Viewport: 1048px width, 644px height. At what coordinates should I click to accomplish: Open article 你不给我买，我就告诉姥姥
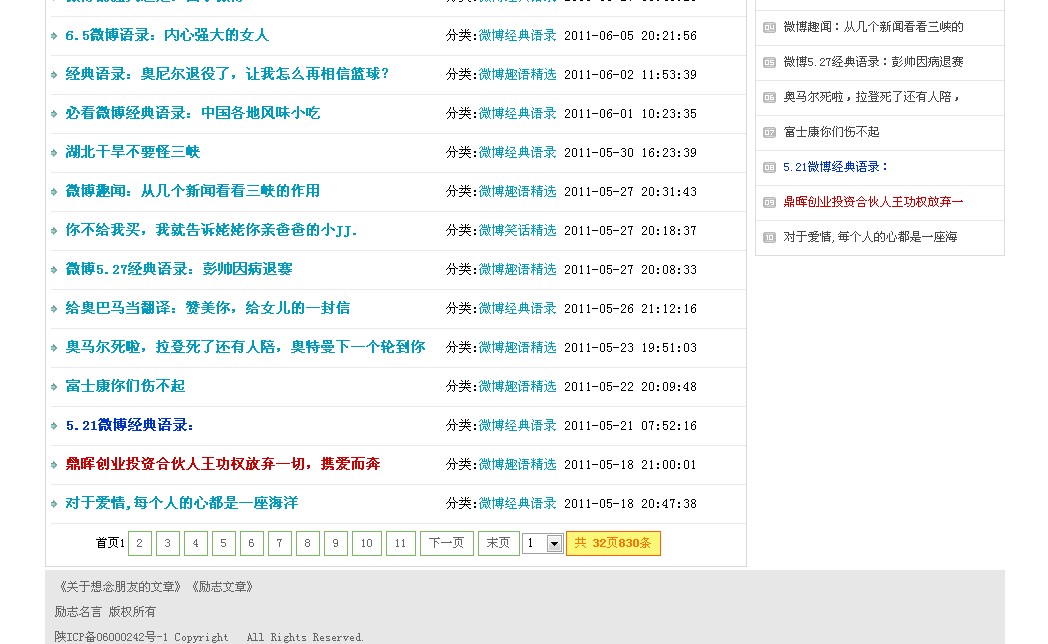pyautogui.click(x=211, y=230)
